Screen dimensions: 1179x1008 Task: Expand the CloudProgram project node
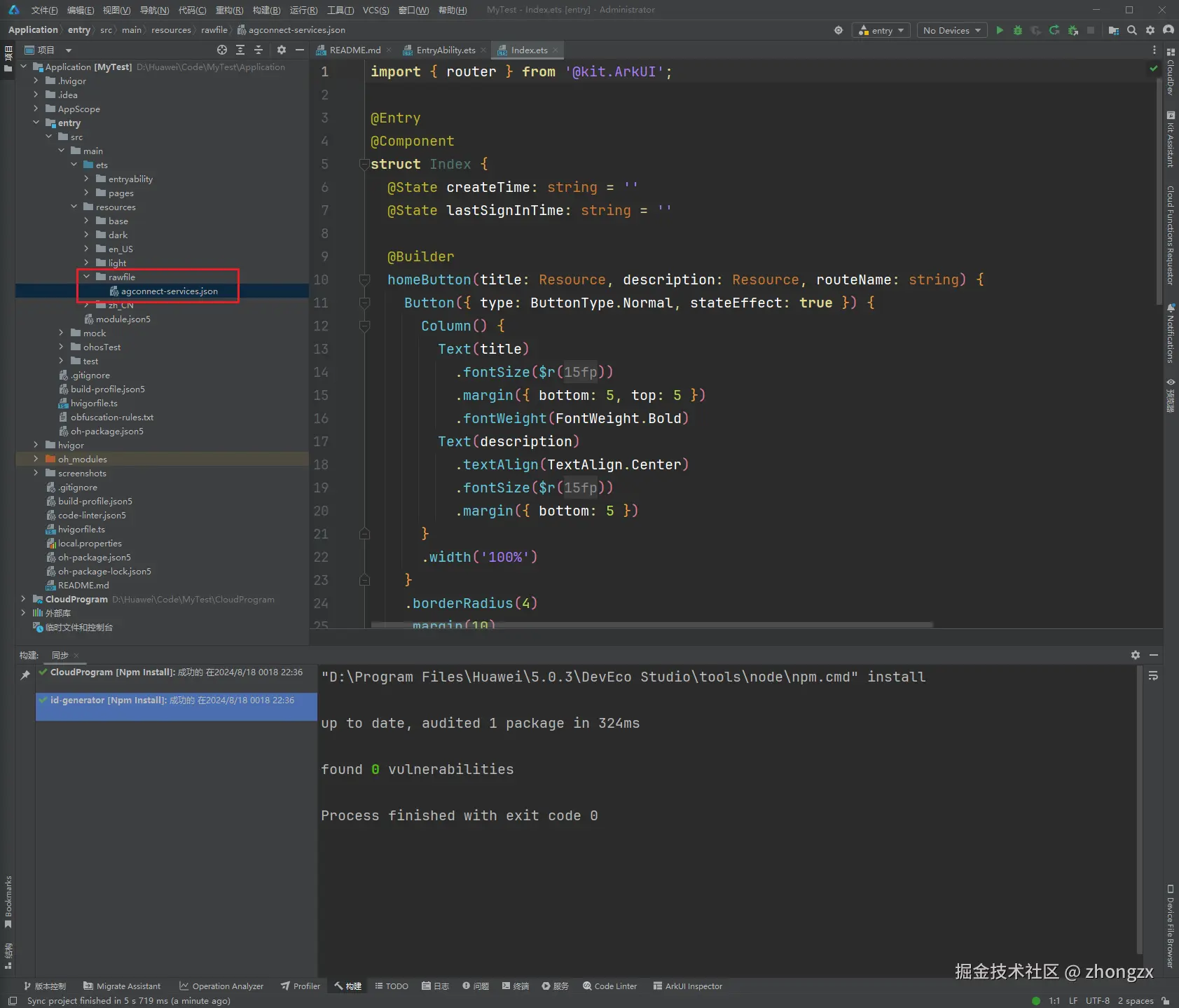click(23, 599)
